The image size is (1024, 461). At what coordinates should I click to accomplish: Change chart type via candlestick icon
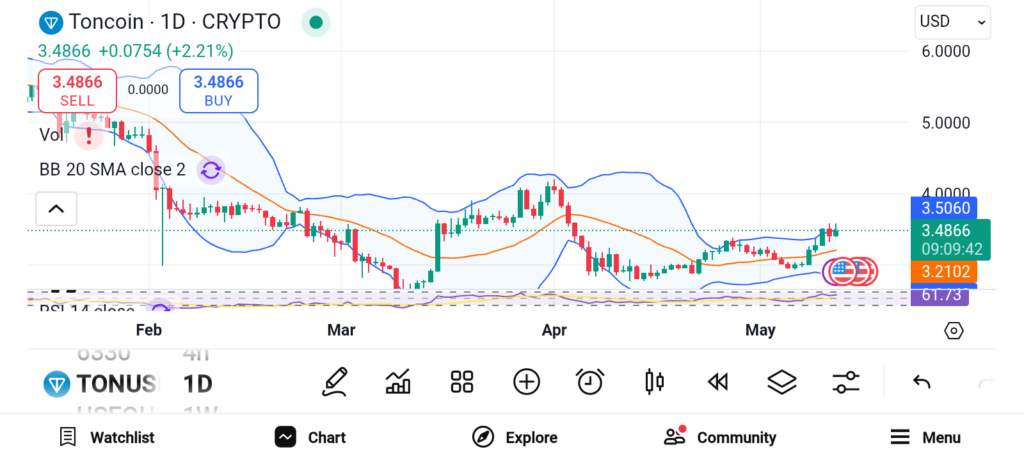point(655,381)
